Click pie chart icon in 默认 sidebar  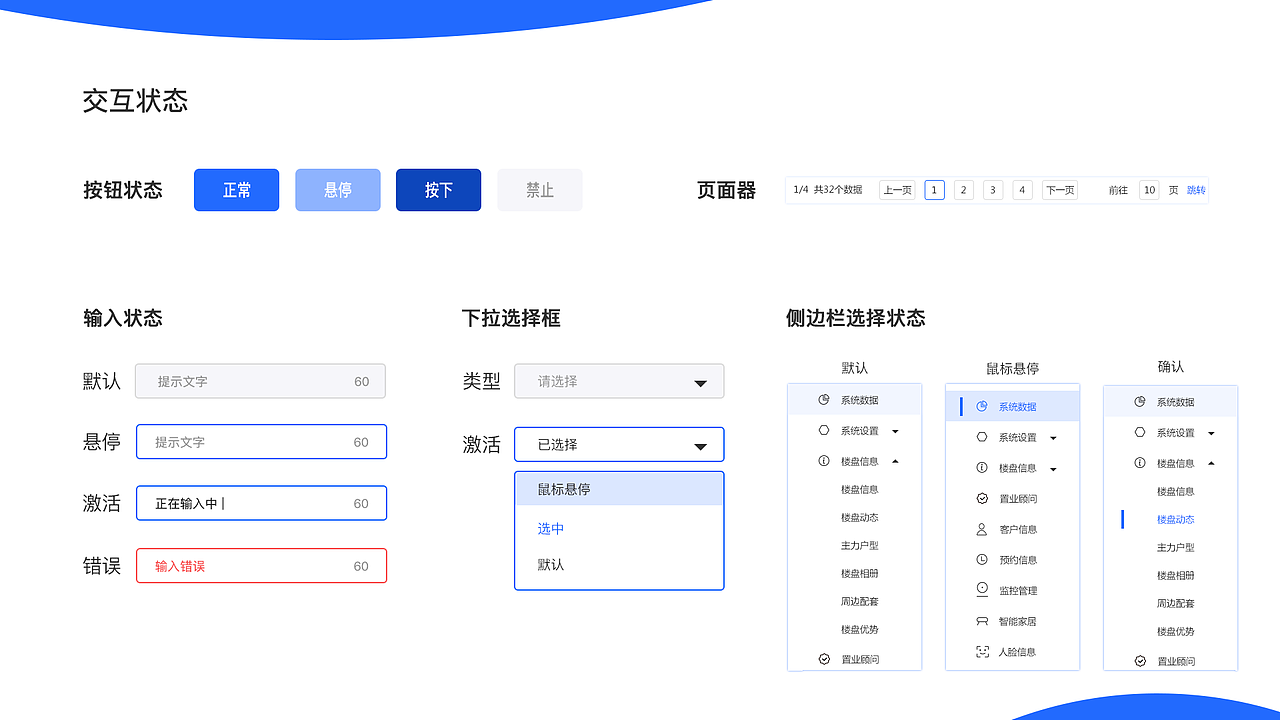pyautogui.click(x=824, y=400)
